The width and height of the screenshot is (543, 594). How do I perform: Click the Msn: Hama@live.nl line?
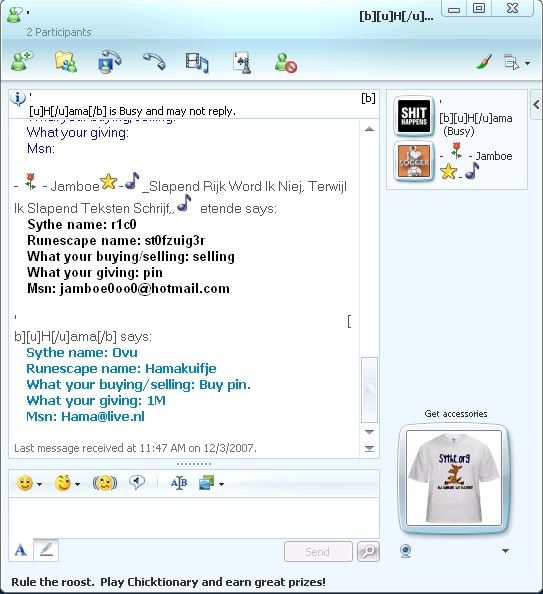[86, 417]
